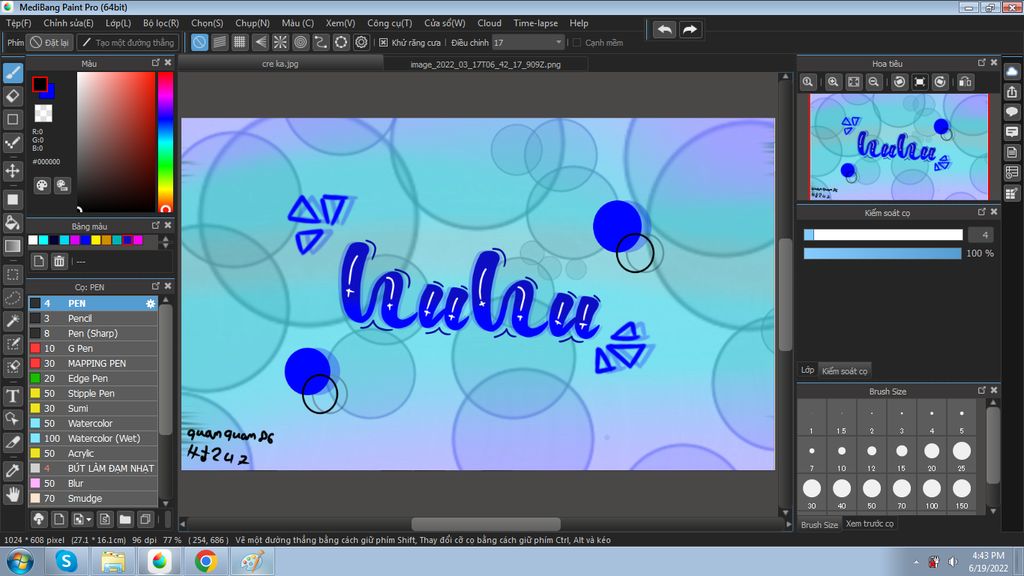1024x576 pixels.
Task: Undock the Cọ: PEN brush panel
Action: (x=155, y=286)
